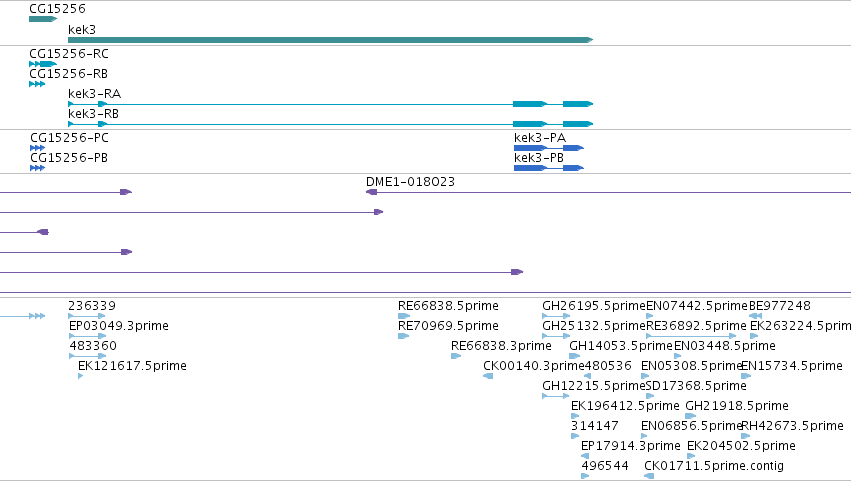Click the CG15256-RC transcript glyph
Image resolution: width=851 pixels, height=481 pixels.
click(43, 64)
